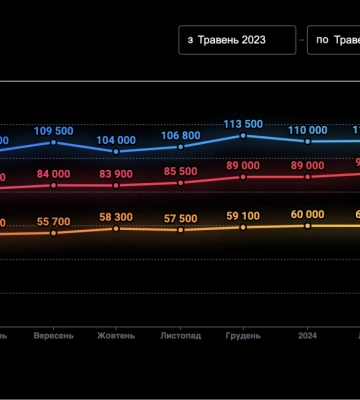The height and width of the screenshot is (400, 360).
Task: Select the red 85 500 point for Листопад
Action: [180, 183]
